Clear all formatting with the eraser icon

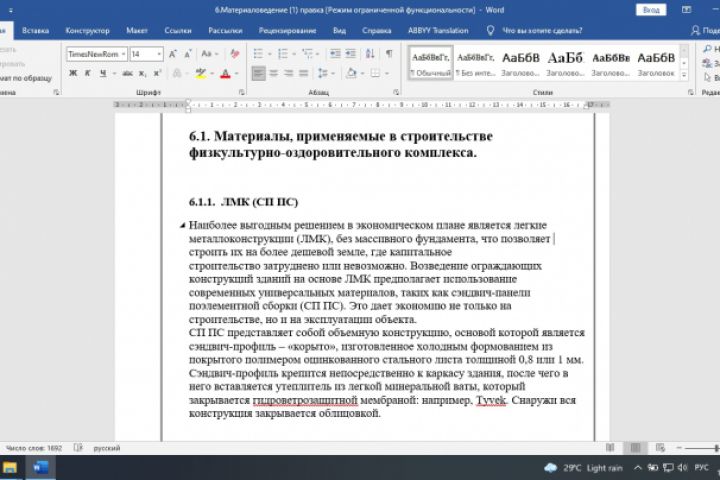[x=235, y=54]
